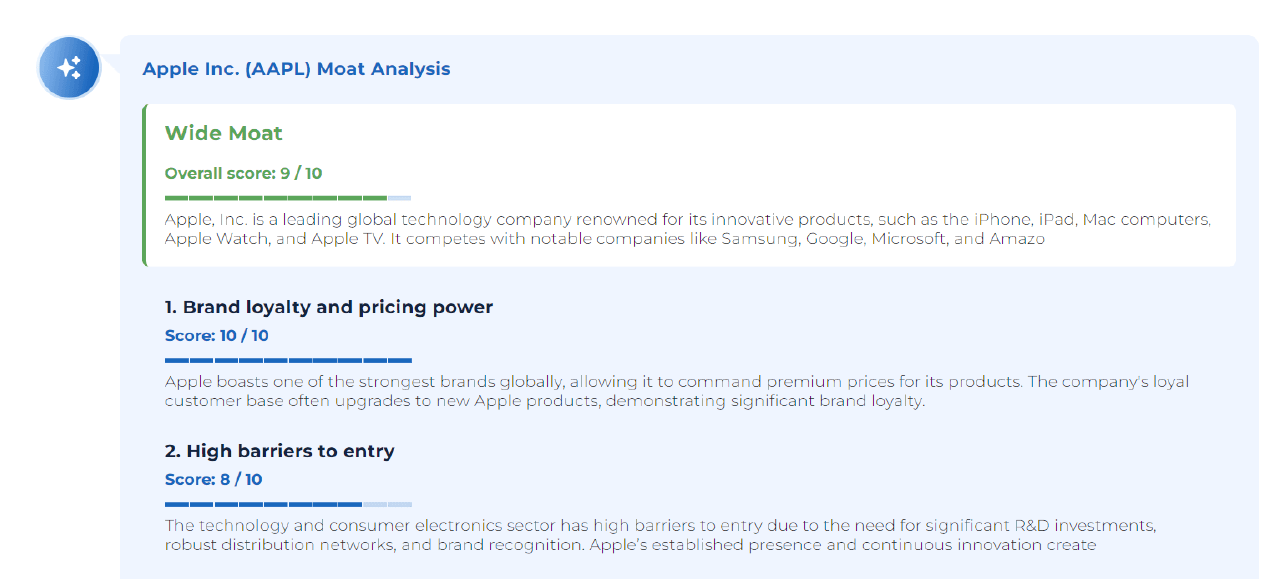Image resolution: width=1285 pixels, height=587 pixels.
Task: Click the filled blue High barriers score bar
Action: coord(263,504)
